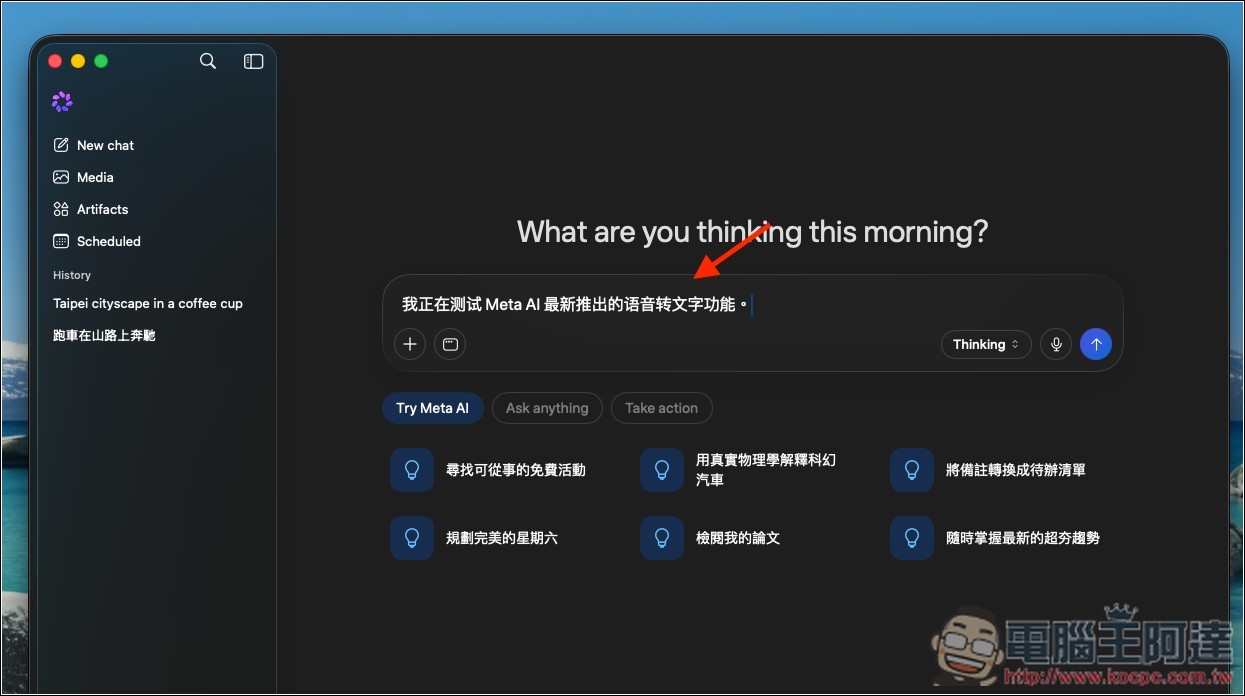Screen dimensions: 1245x696
Task: Click the search magnifier icon in sidebar
Action: [208, 61]
